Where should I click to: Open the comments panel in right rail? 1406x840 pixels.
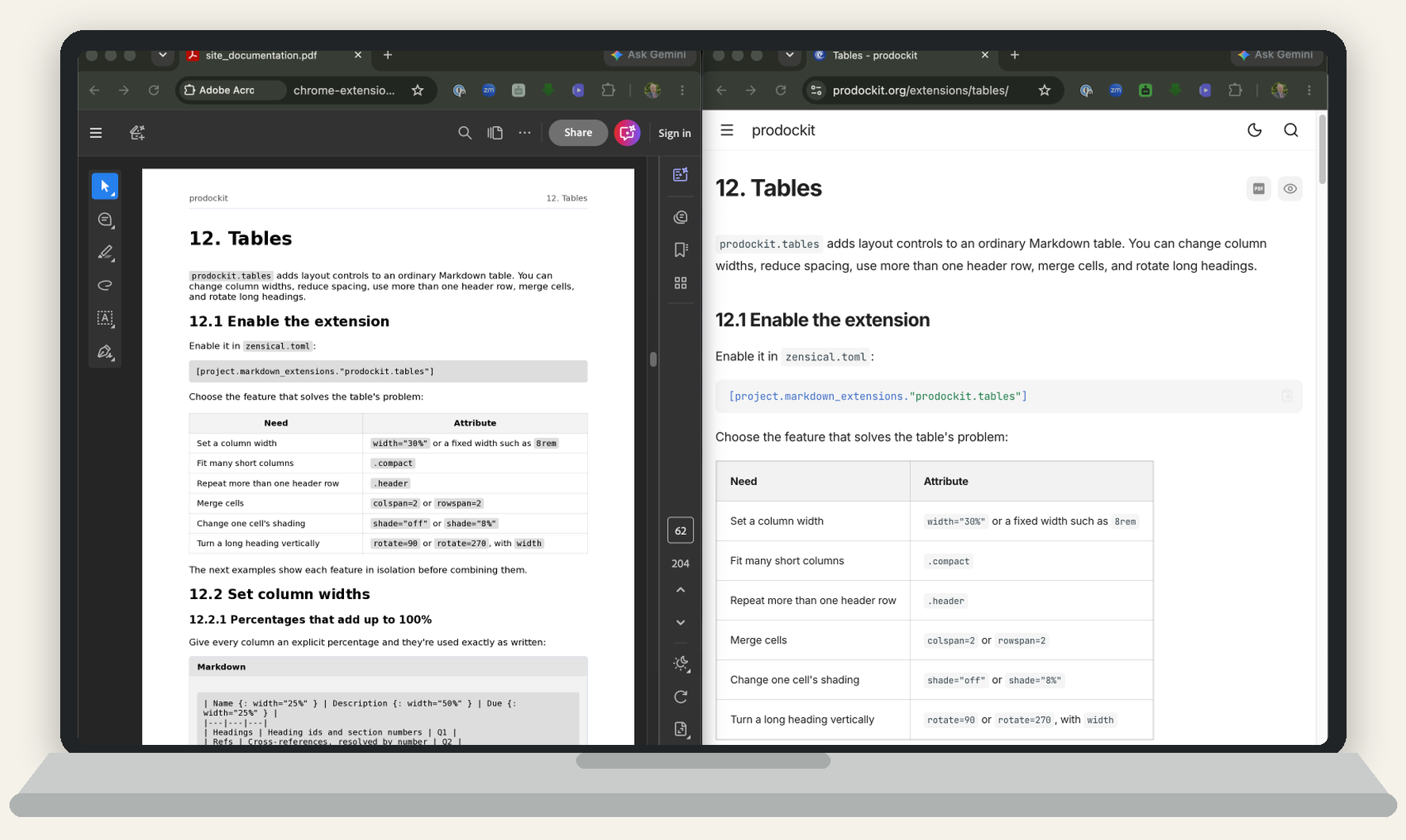(x=680, y=217)
